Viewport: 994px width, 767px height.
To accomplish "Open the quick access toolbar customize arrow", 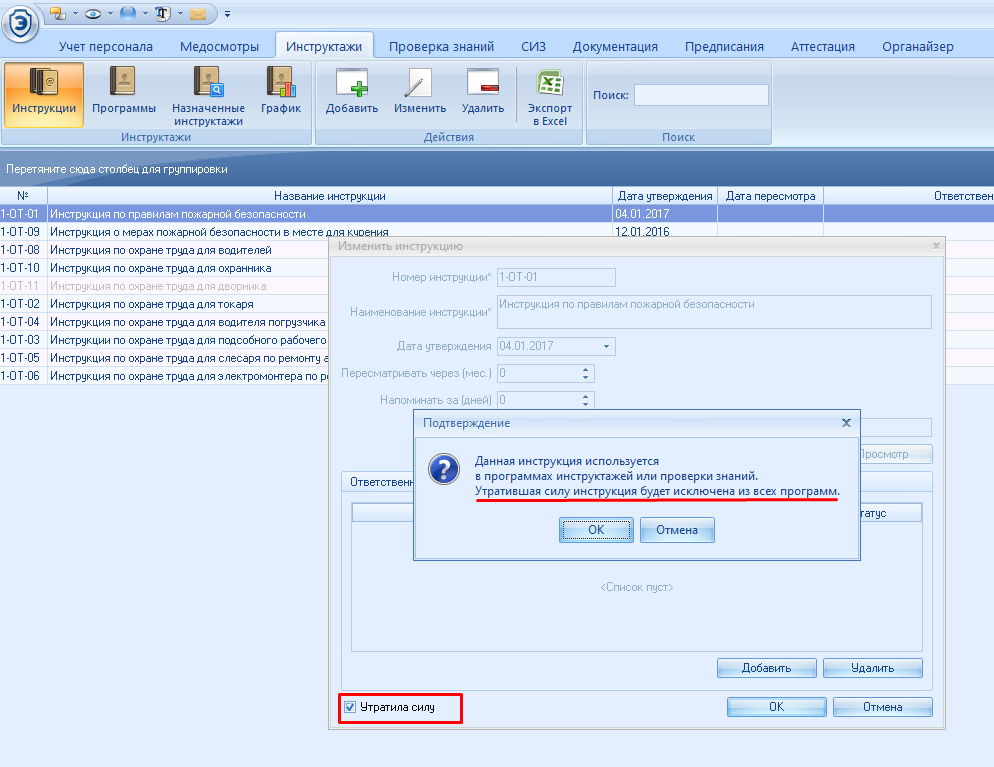I will (x=227, y=14).
